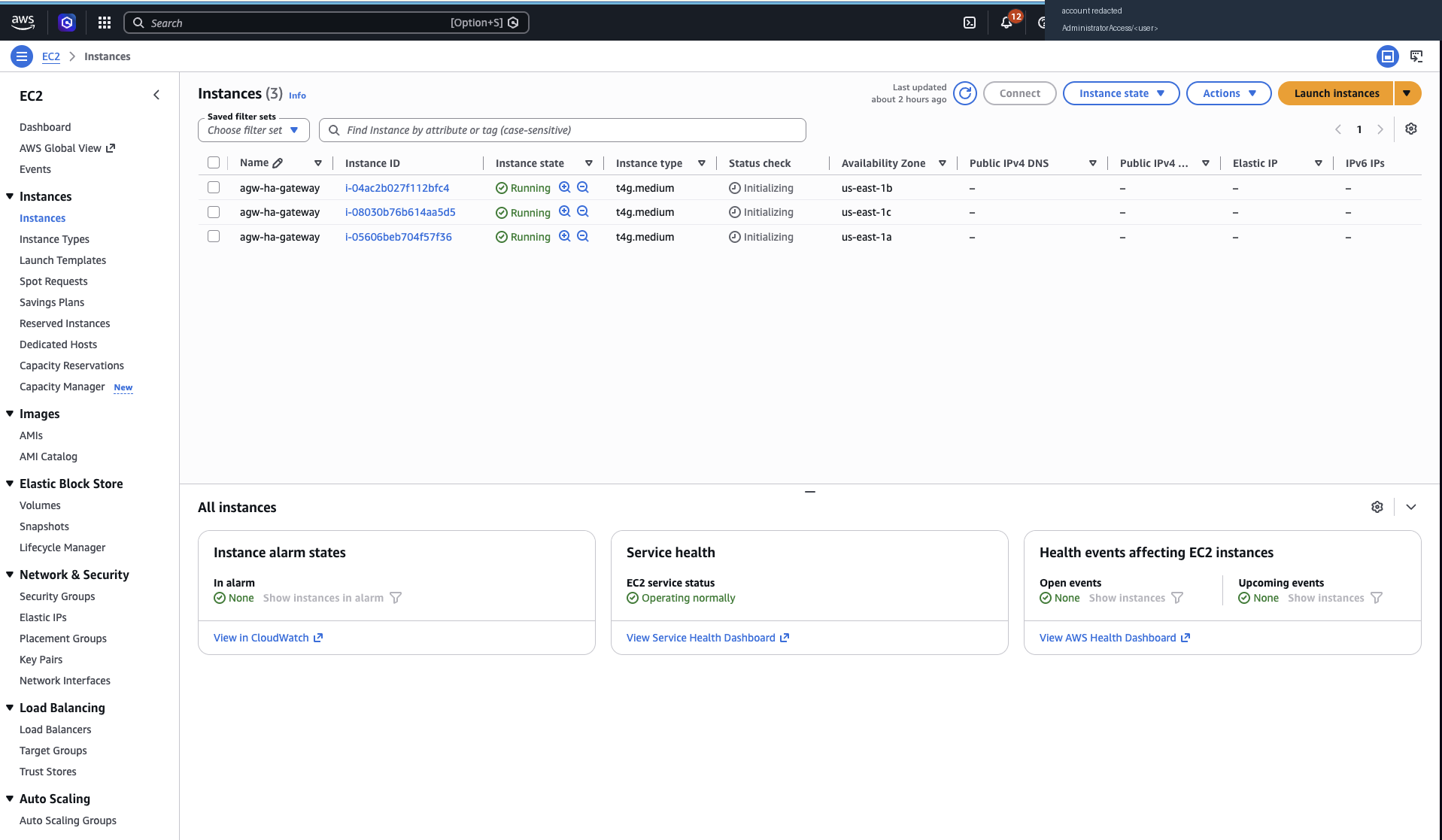Zoom out on instance i-05606beb704f57f36 state
The image size is (1442, 840).
583,236
